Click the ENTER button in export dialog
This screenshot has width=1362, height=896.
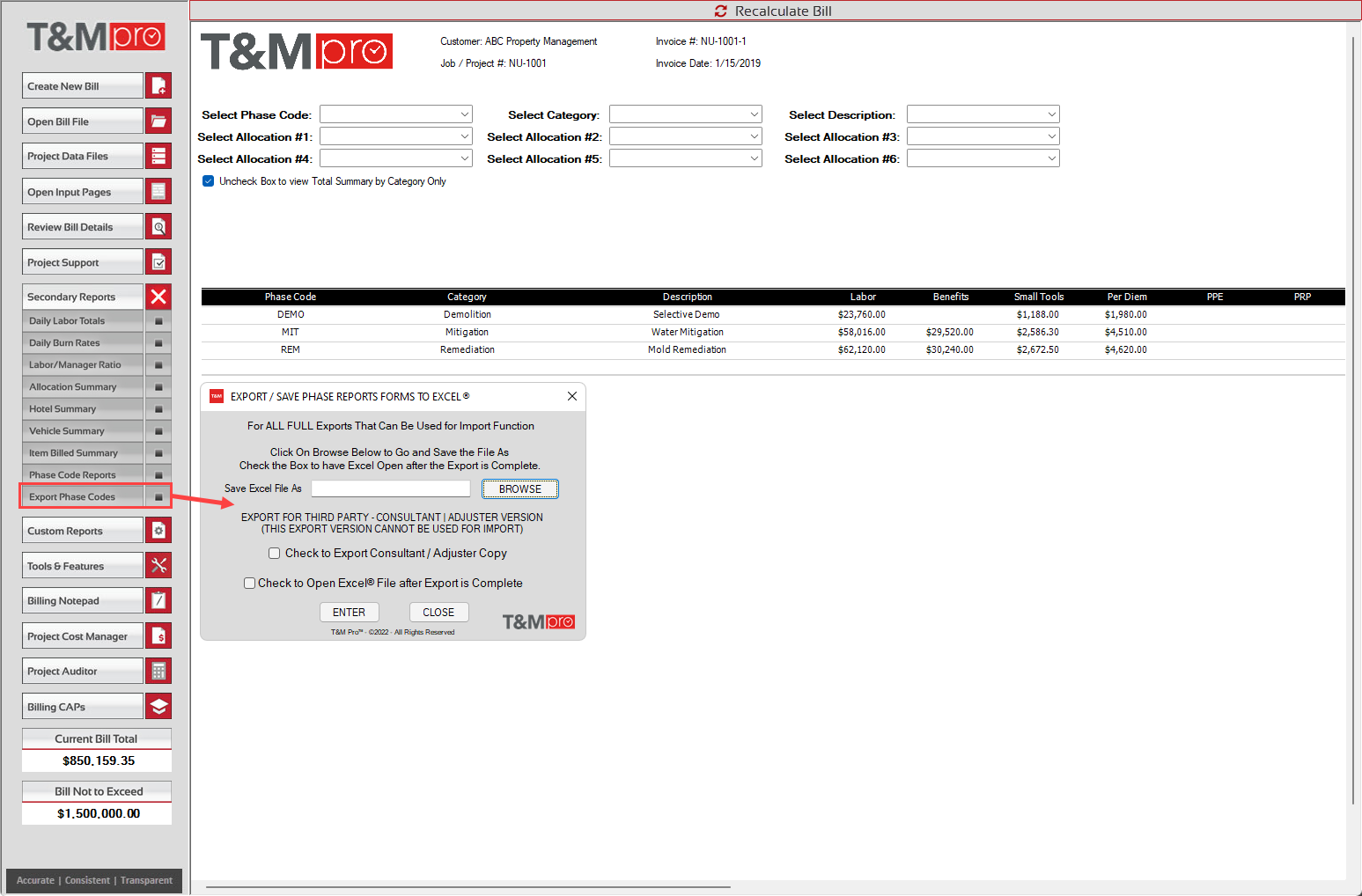[x=349, y=613]
